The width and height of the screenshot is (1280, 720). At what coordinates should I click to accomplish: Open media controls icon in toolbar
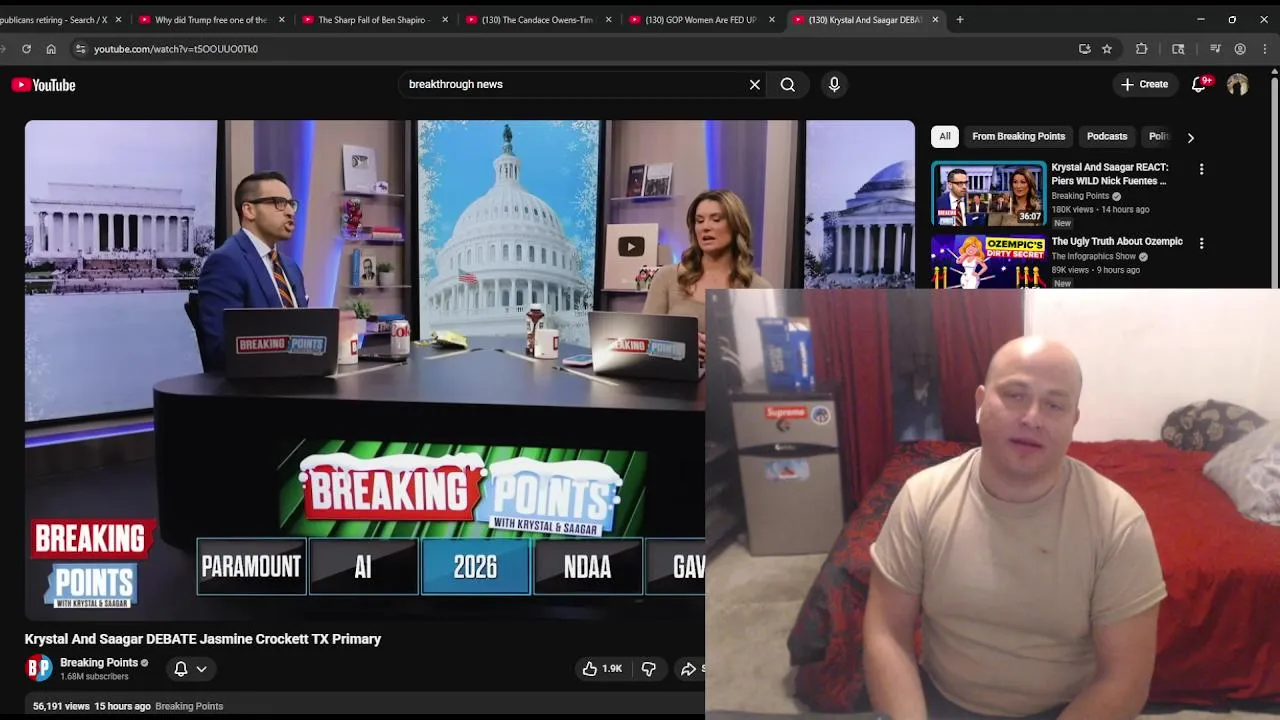(1215, 49)
